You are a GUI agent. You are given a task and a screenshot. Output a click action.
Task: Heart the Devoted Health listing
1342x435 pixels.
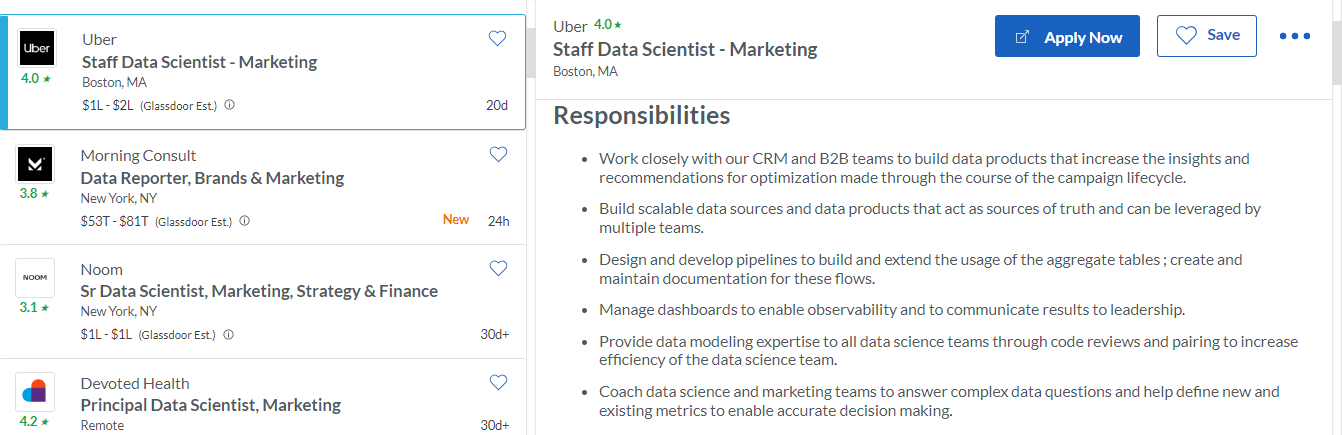coord(497,382)
